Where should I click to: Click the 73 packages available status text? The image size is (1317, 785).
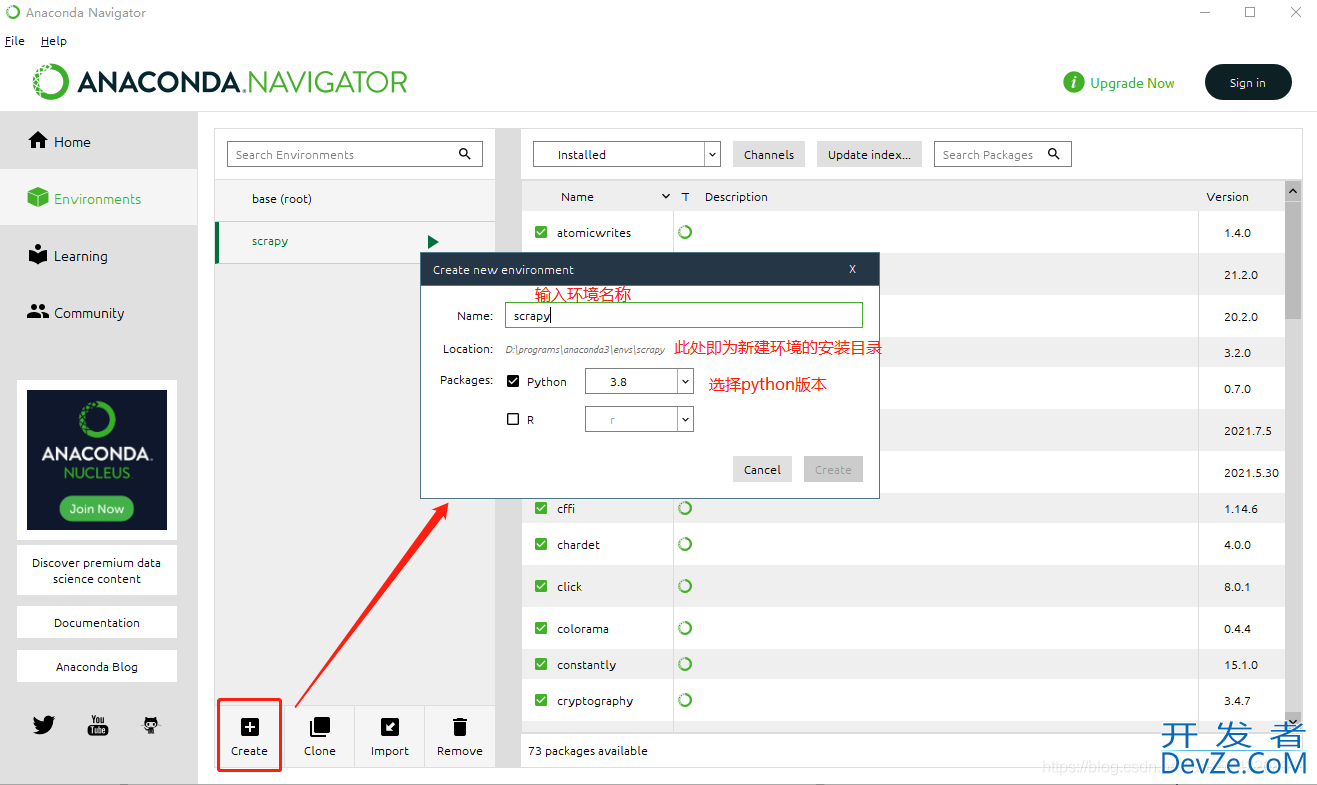coord(588,751)
